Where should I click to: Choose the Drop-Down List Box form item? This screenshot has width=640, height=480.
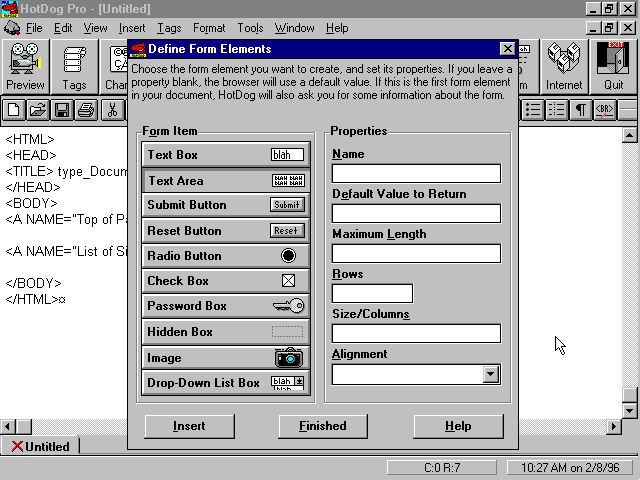pos(225,383)
